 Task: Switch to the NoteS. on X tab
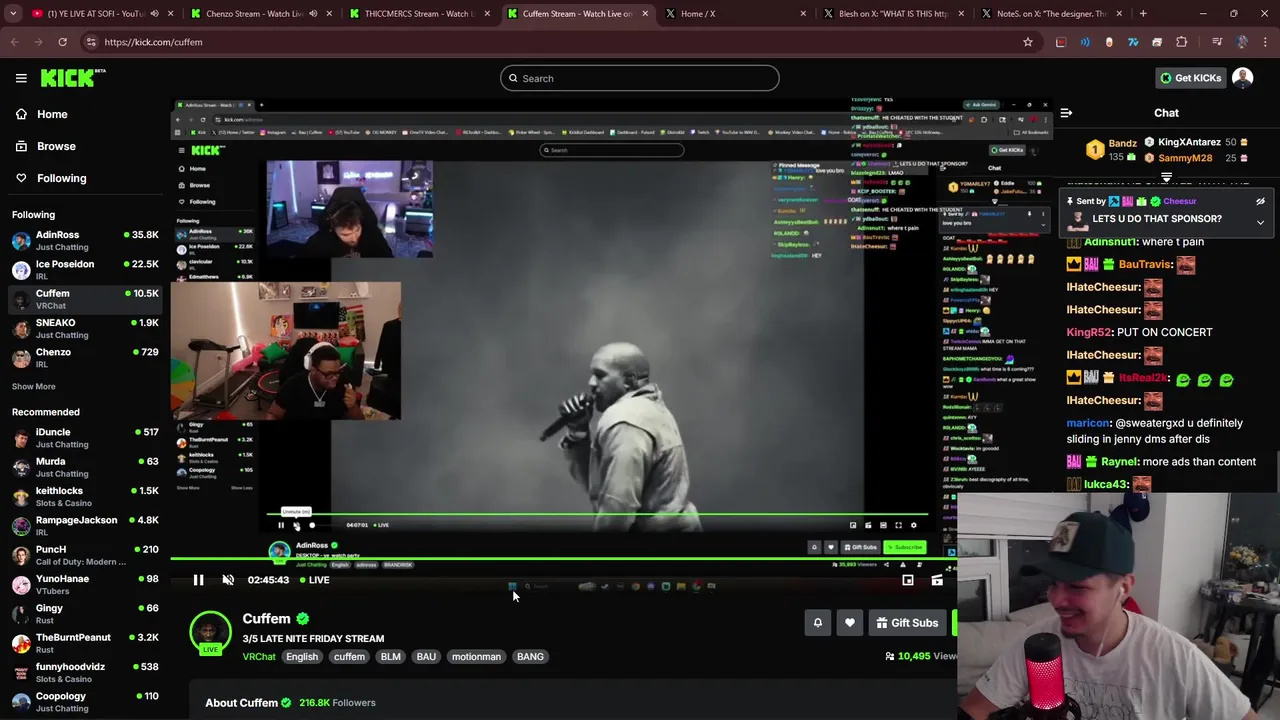click(1052, 14)
